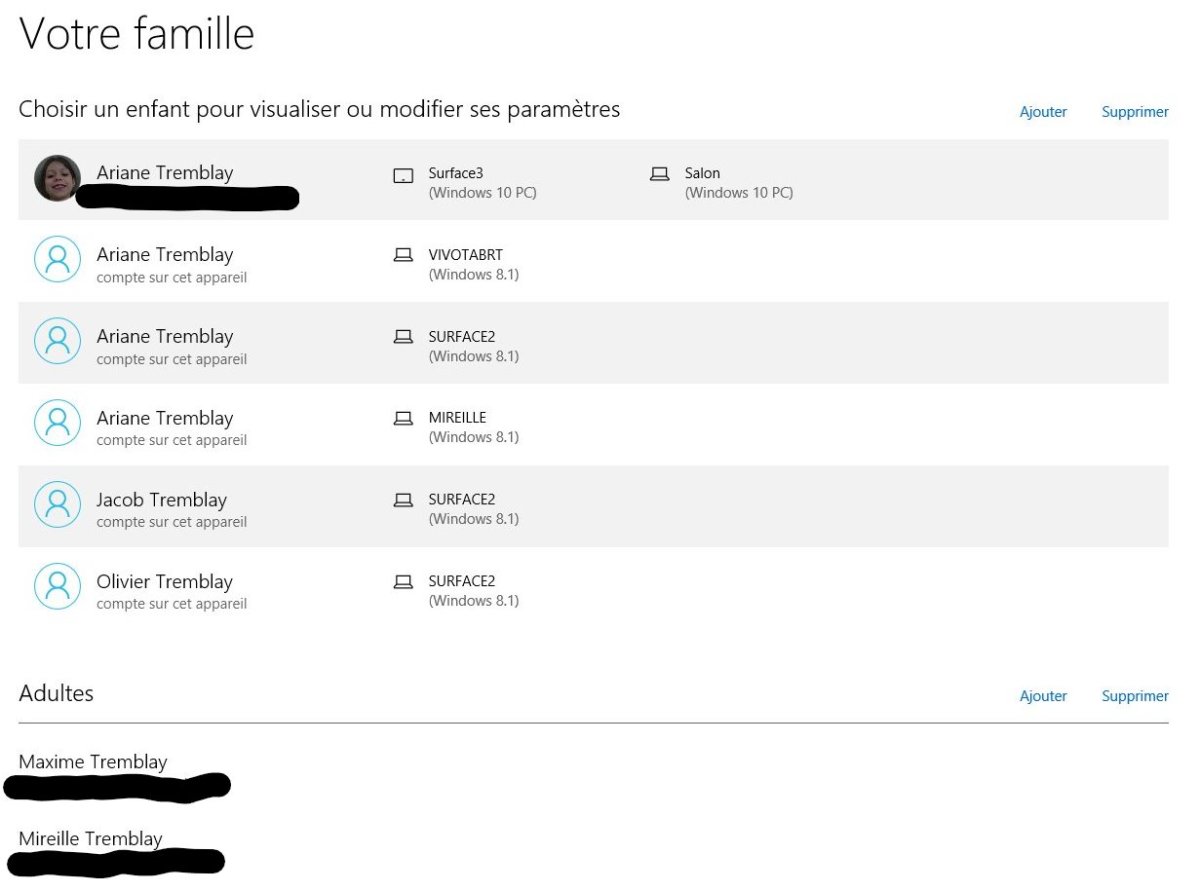Click the VIVOTABRT laptop device icon

[403, 256]
